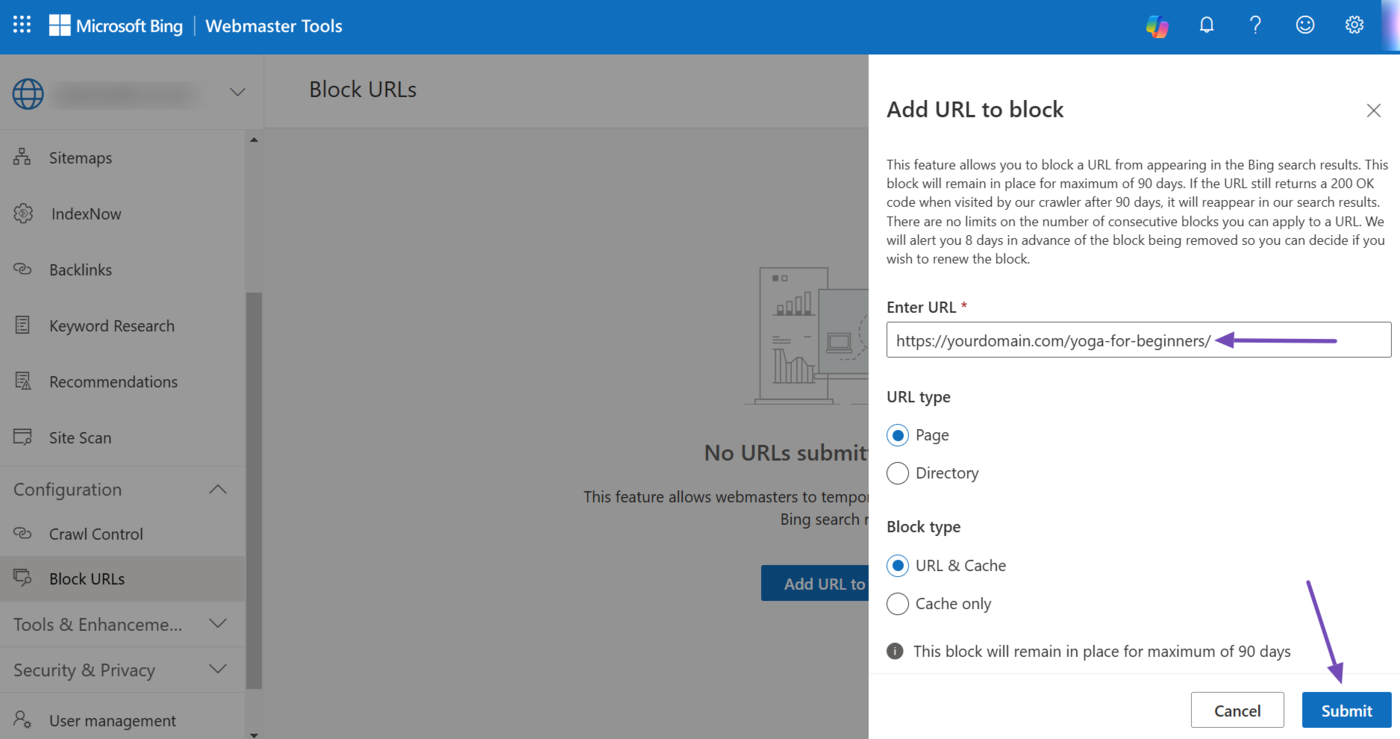Image resolution: width=1400 pixels, height=739 pixels.
Task: Open Sitemaps in the sidebar
Action: coord(80,158)
